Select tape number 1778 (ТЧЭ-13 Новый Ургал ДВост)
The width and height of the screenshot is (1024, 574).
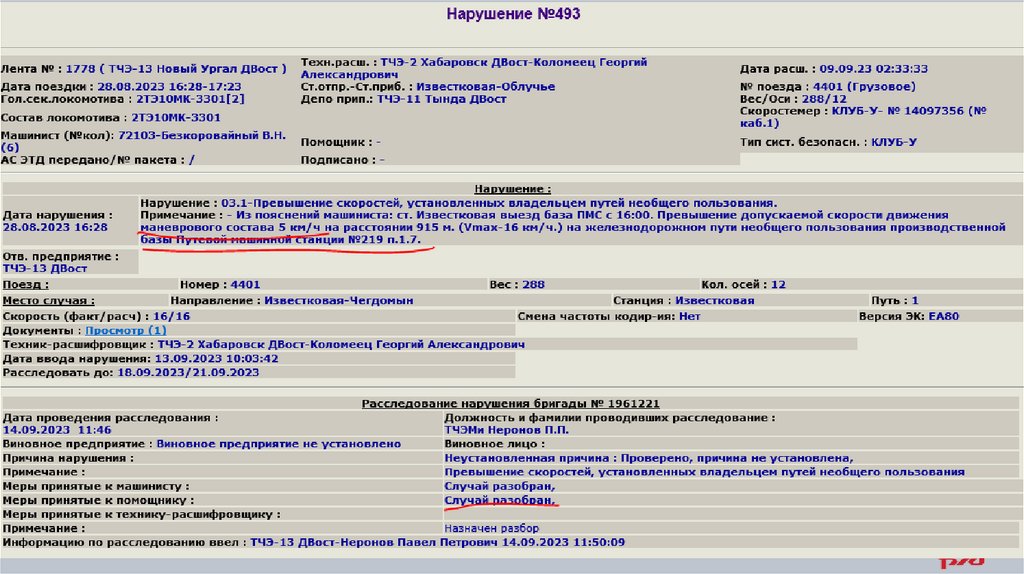176,69
